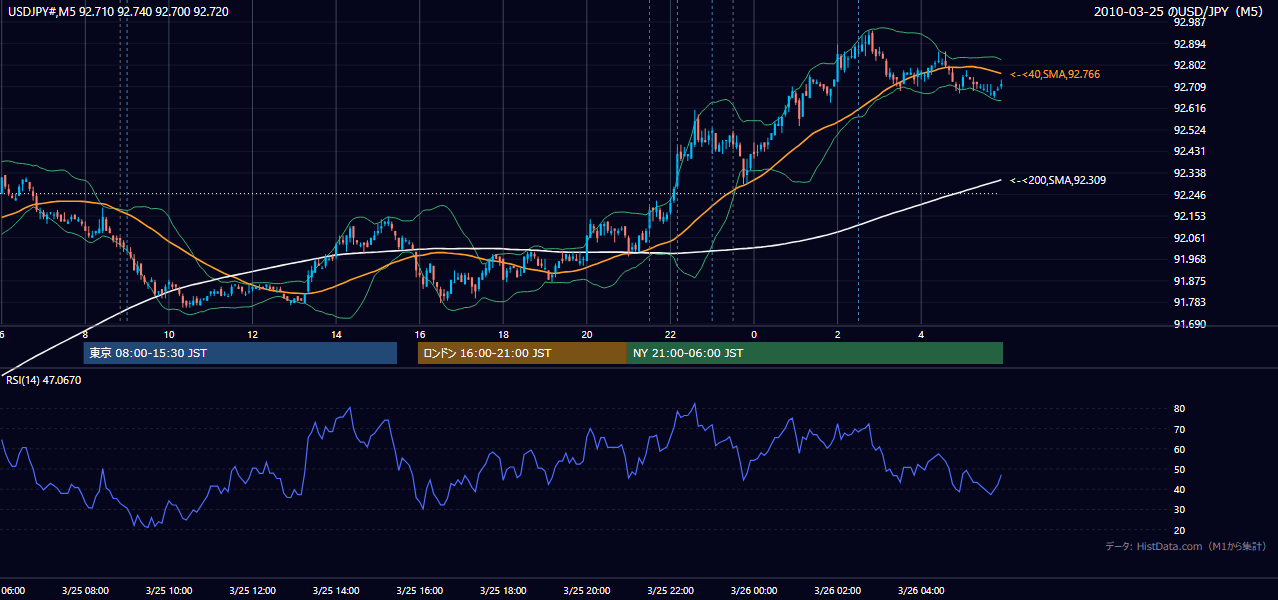
Task: Click price scale value 91.690
Action: click(1189, 324)
